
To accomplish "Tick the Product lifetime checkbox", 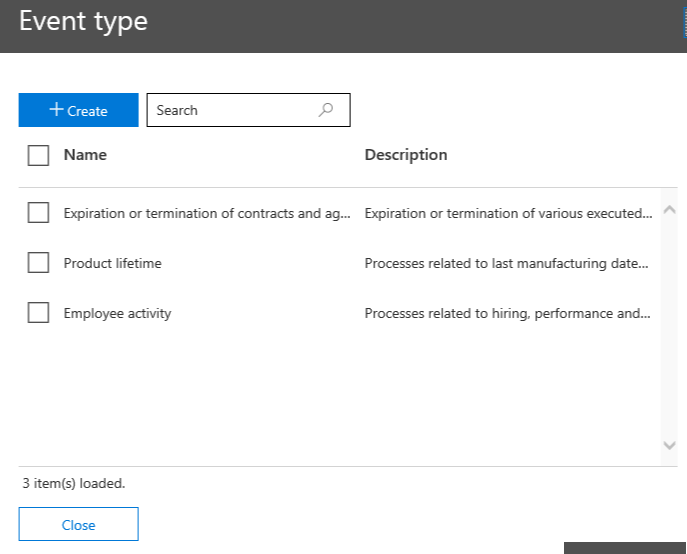I will point(39,263).
